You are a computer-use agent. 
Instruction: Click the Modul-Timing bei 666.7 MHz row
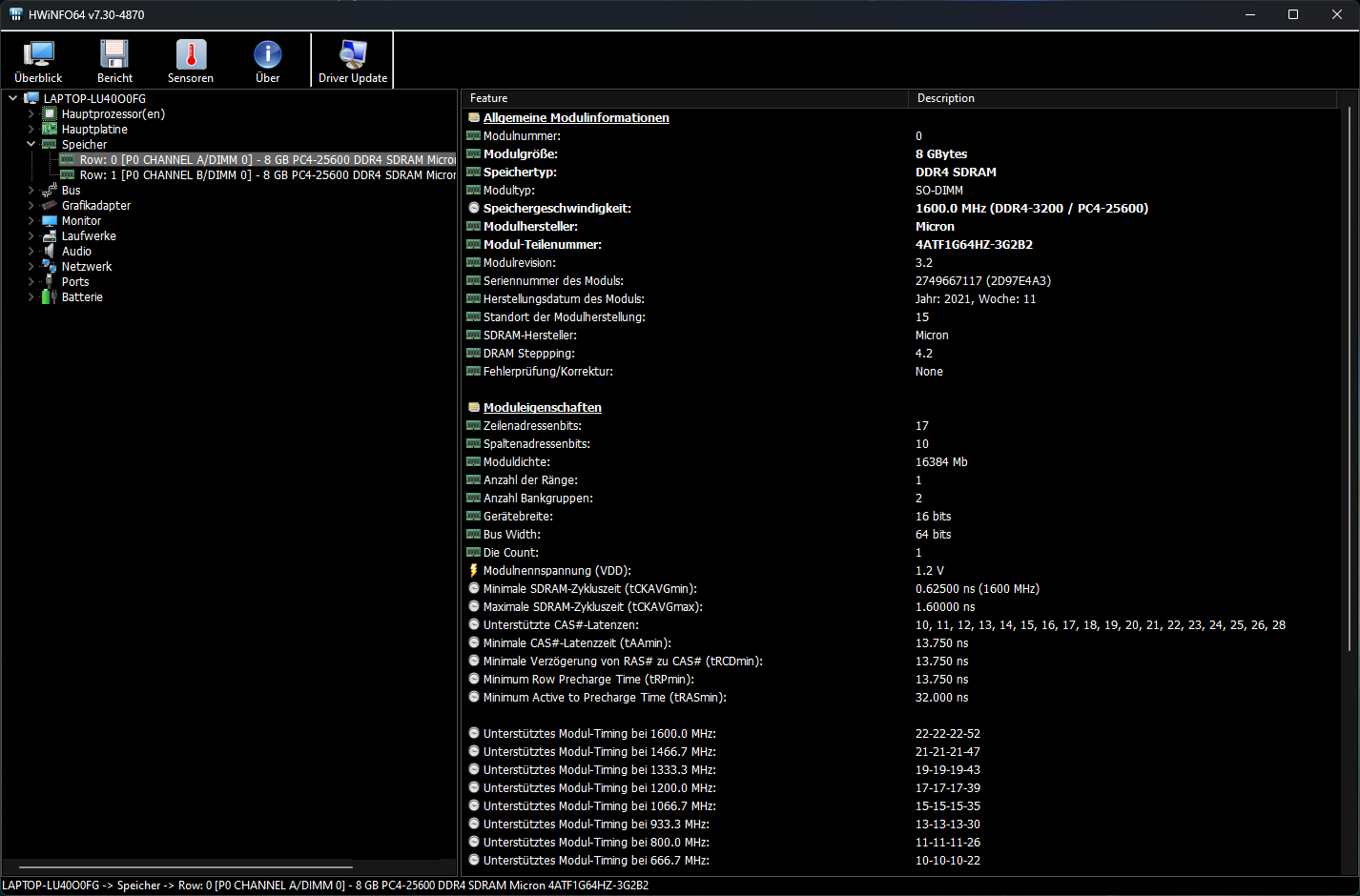tap(901, 860)
